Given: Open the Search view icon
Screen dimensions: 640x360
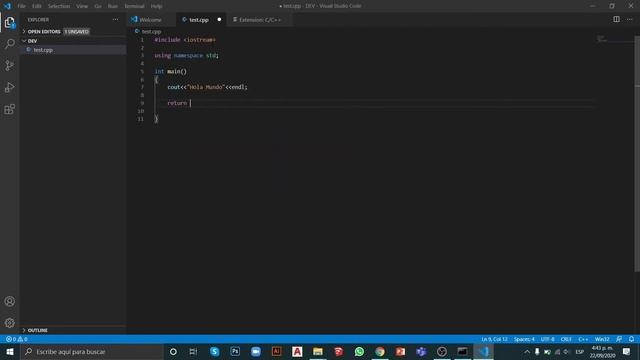Looking at the screenshot, I should [x=10, y=44].
